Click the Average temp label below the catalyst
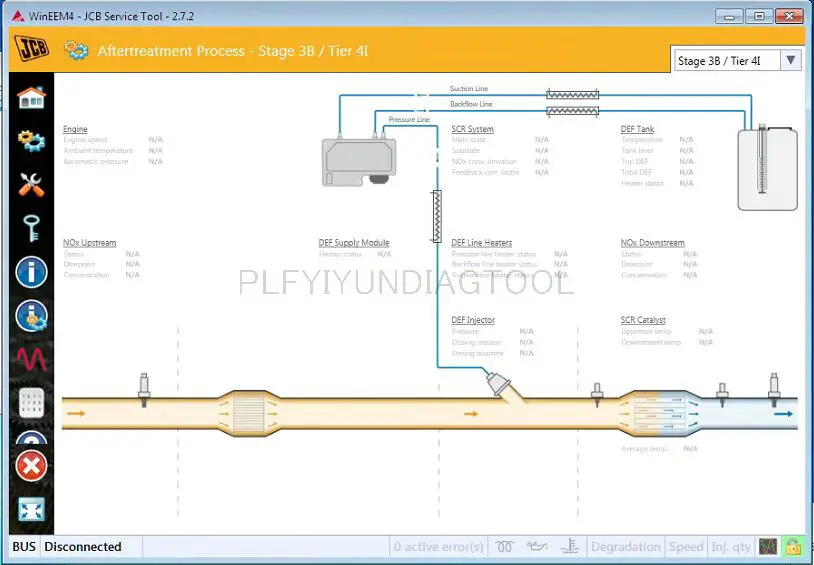The height and width of the screenshot is (565, 814). click(x=644, y=449)
